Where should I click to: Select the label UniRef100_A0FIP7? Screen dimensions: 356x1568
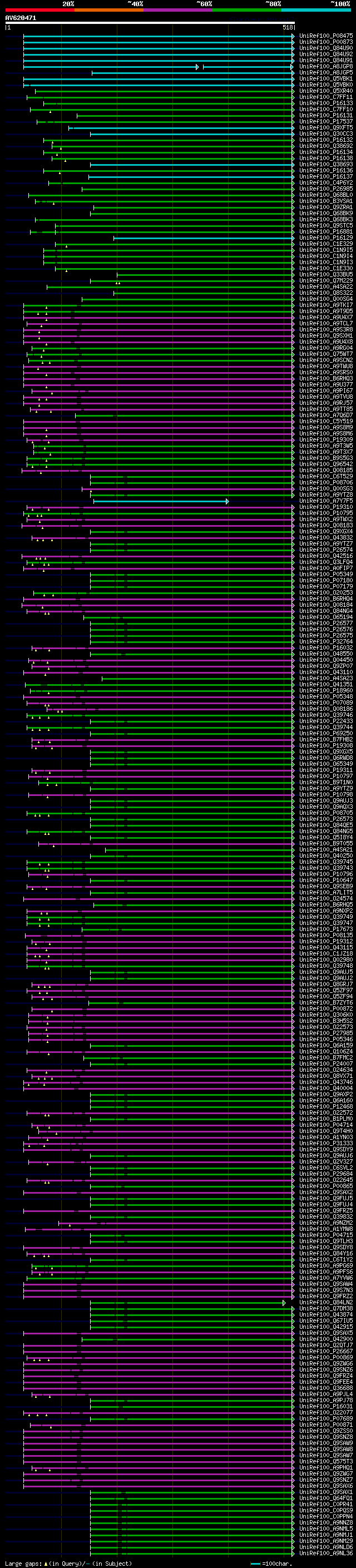tap(326, 568)
